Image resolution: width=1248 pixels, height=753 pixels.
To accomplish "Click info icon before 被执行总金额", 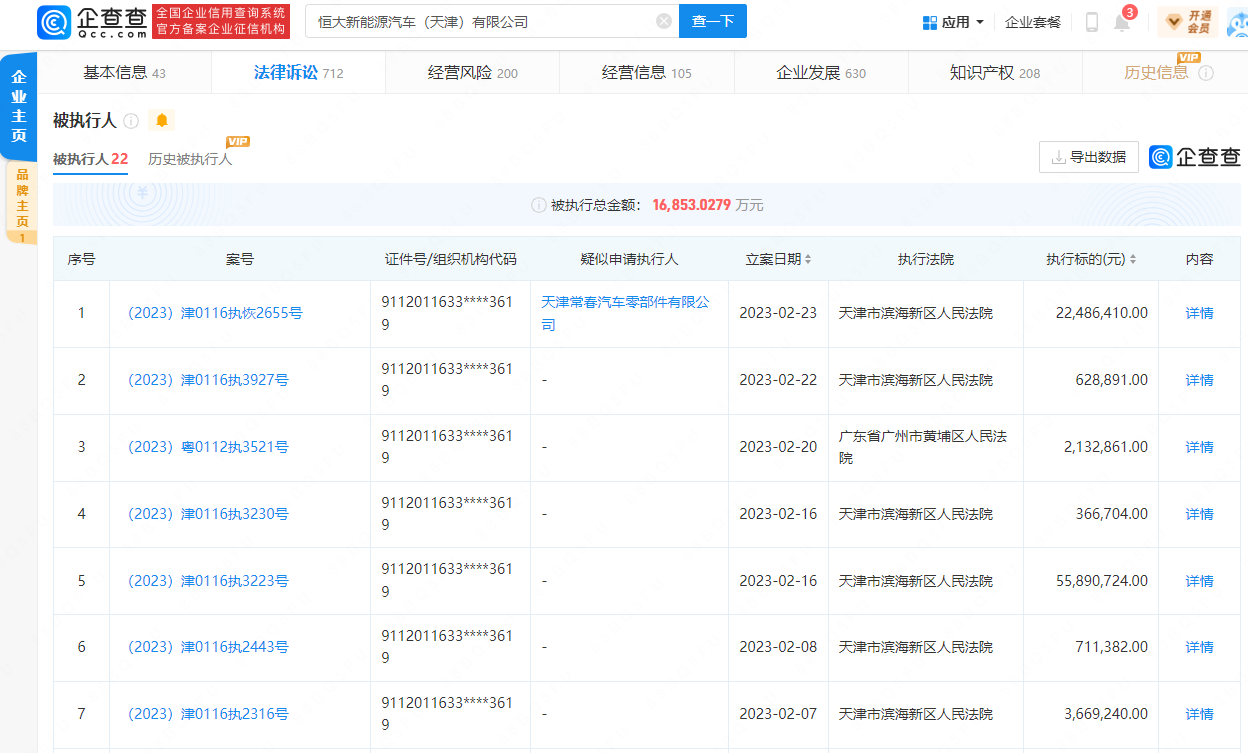I will tap(538, 205).
